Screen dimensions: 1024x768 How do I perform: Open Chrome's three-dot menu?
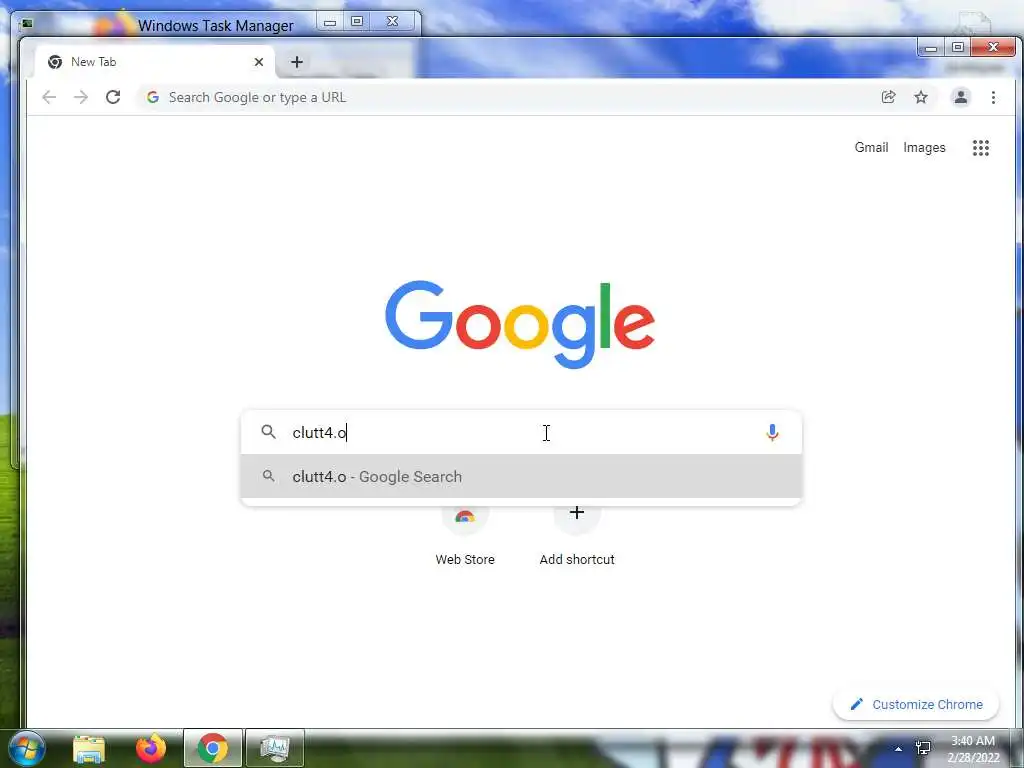(x=993, y=97)
